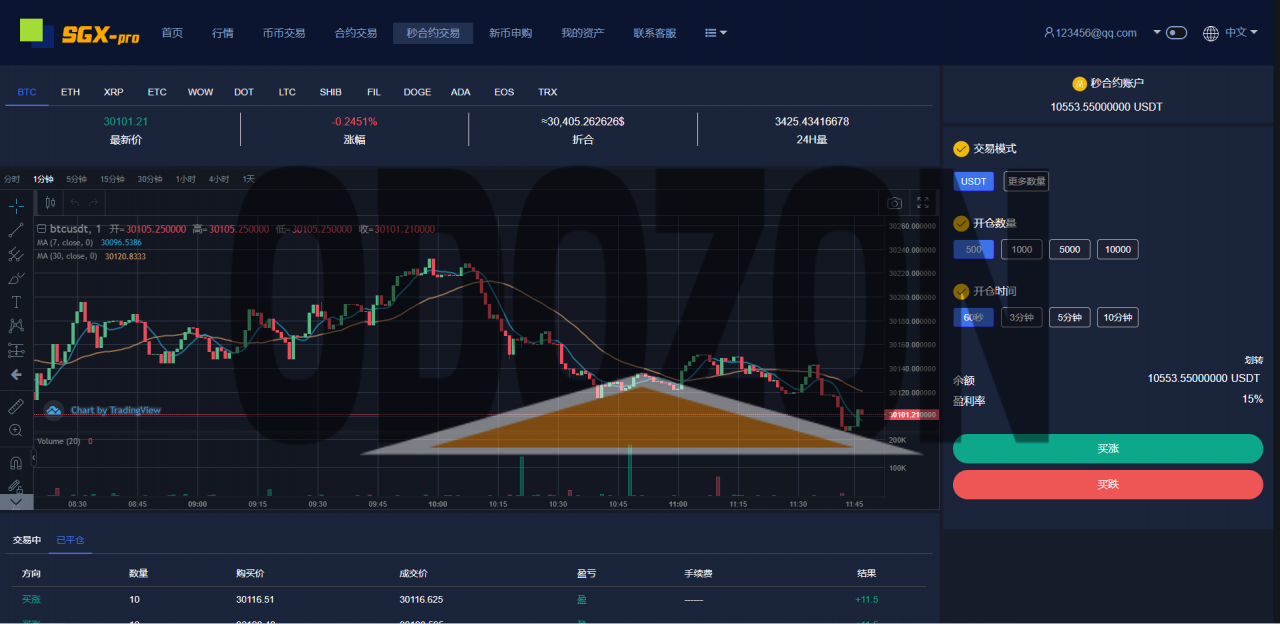Screen dimensions: 1280x624
Task: Click the SGX-pro logo
Action: 80,32
